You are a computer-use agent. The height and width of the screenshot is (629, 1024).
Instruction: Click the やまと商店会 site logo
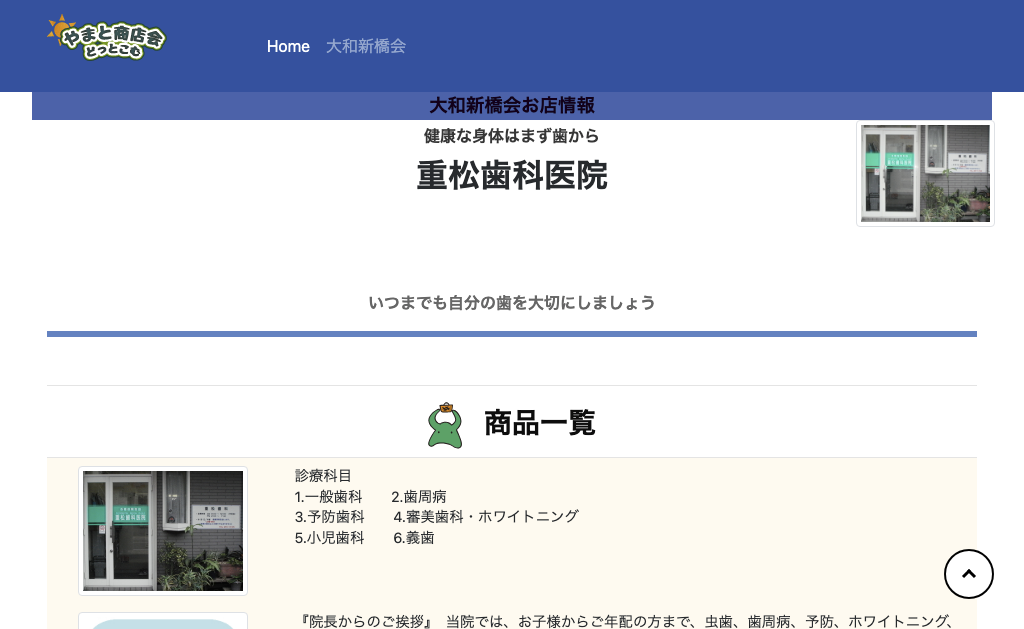click(x=106, y=38)
